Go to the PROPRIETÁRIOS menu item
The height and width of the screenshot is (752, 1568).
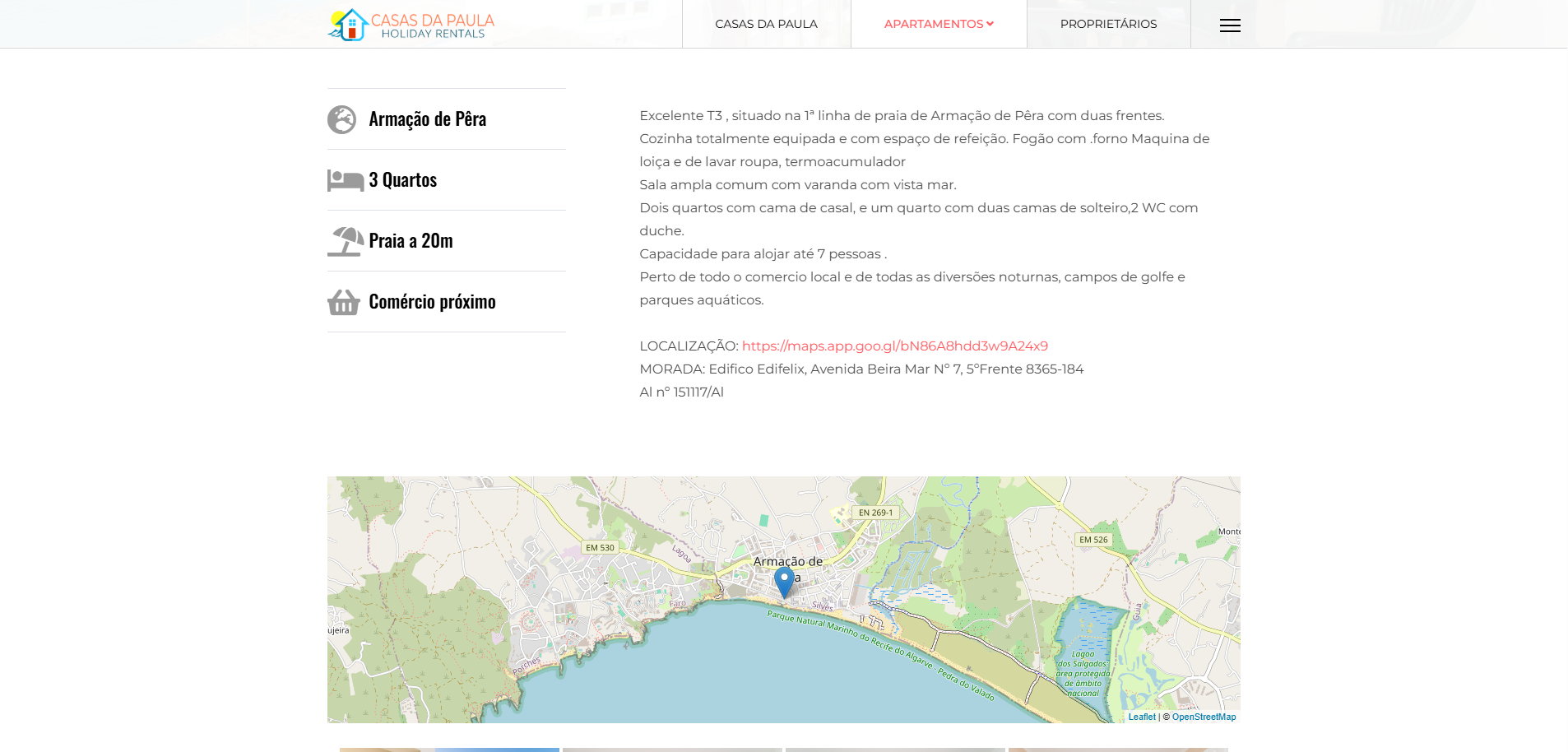click(1108, 24)
